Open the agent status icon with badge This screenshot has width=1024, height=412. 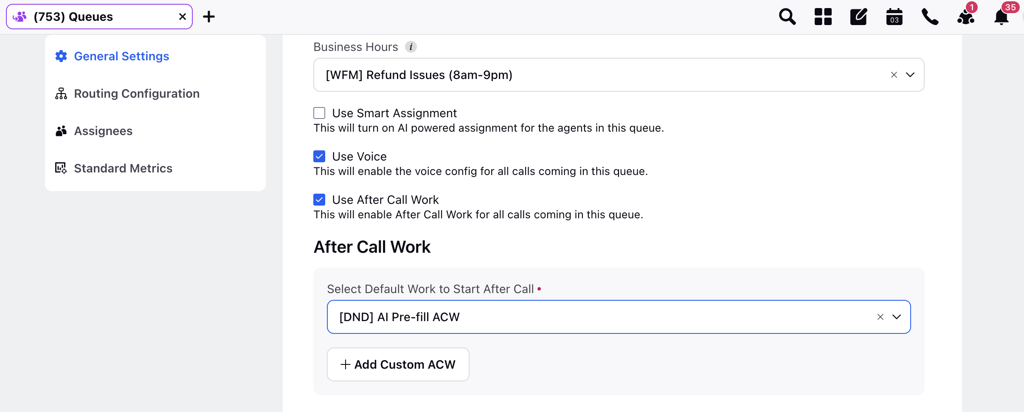[967, 16]
